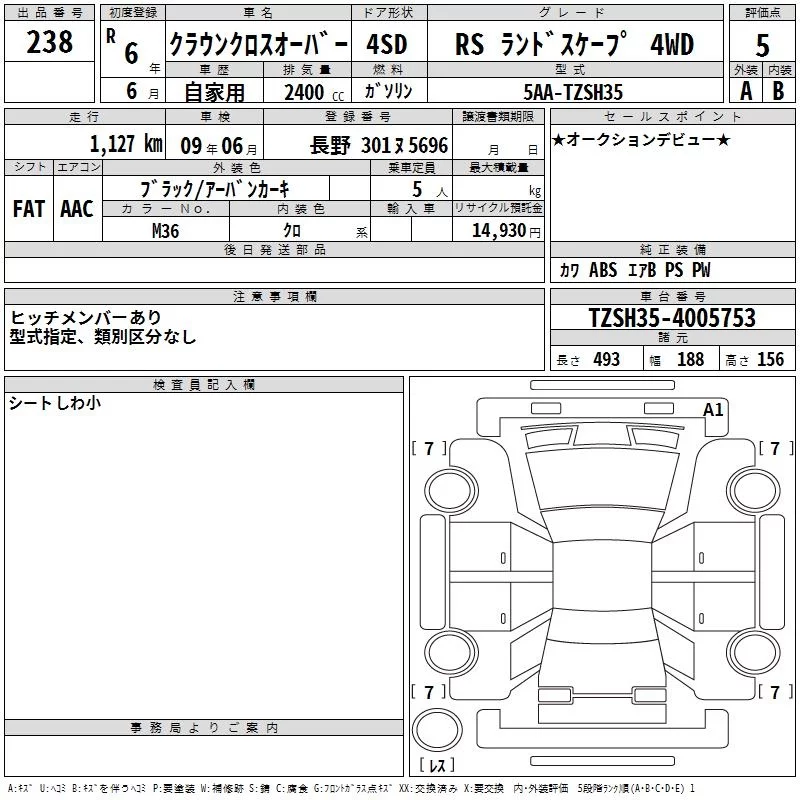800x800 pixels.
Task: Click air conditioner value AAC
Action: (77, 209)
